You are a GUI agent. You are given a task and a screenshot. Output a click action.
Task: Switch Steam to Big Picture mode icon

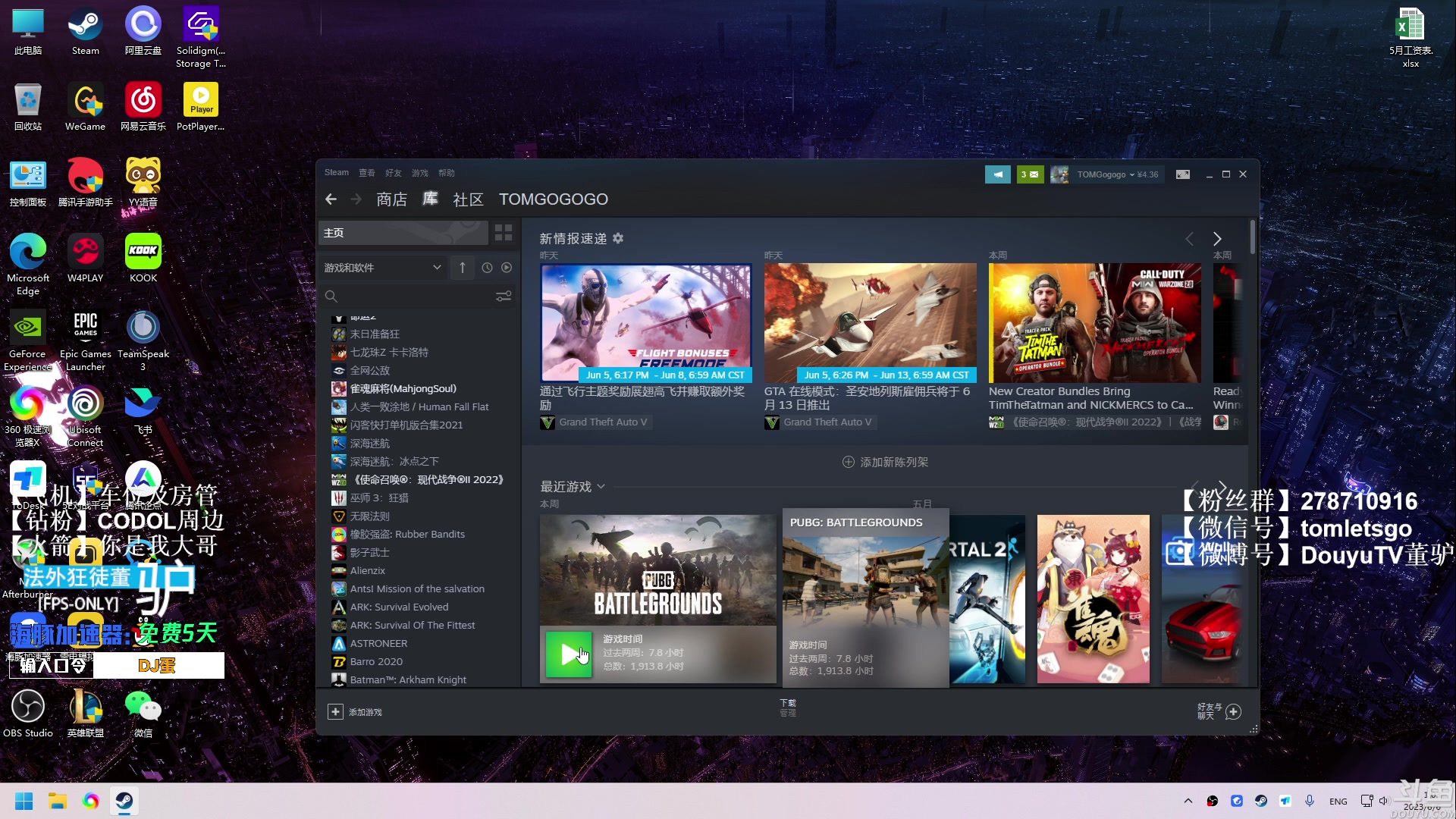[x=1183, y=174]
